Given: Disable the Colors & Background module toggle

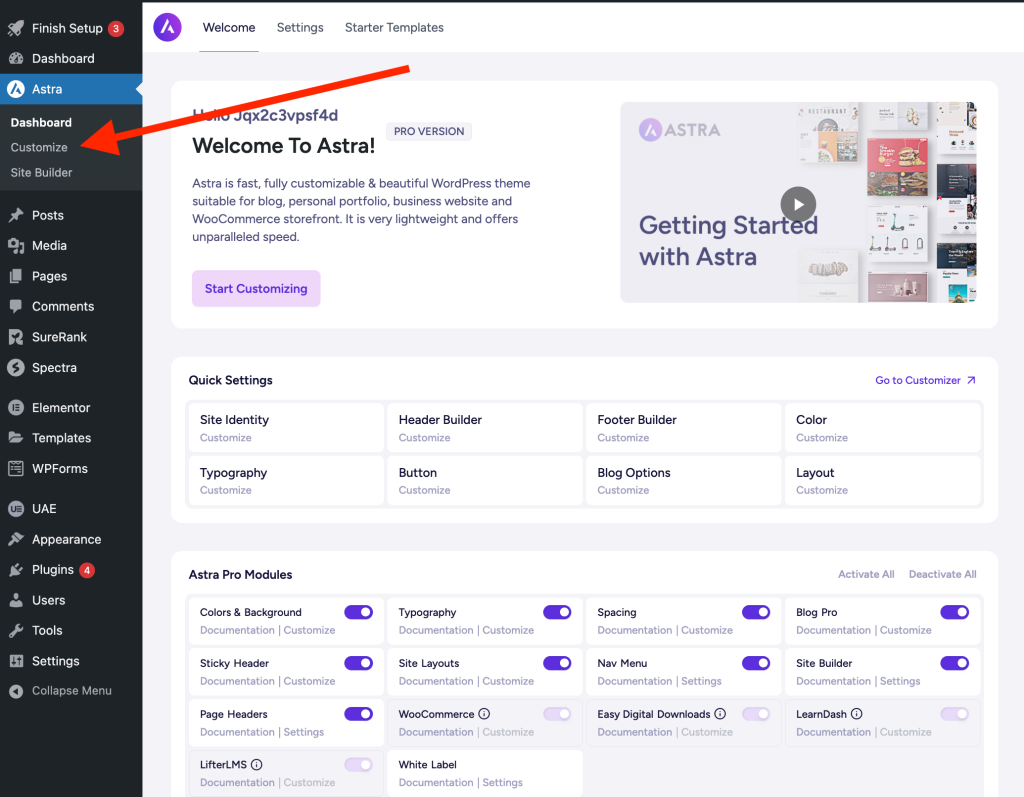Looking at the screenshot, I should pyautogui.click(x=358, y=612).
